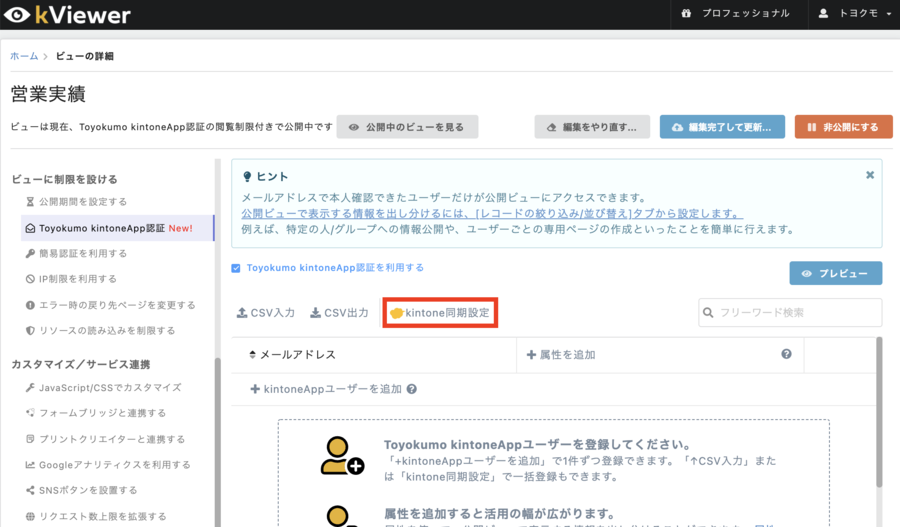
Task: Open レコードの絞り込み/並び替え hint link
Action: (x=492, y=214)
